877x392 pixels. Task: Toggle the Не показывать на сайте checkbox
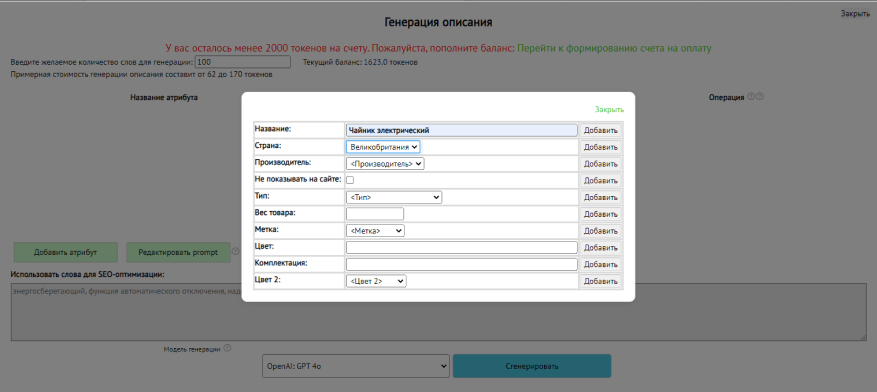click(x=350, y=180)
